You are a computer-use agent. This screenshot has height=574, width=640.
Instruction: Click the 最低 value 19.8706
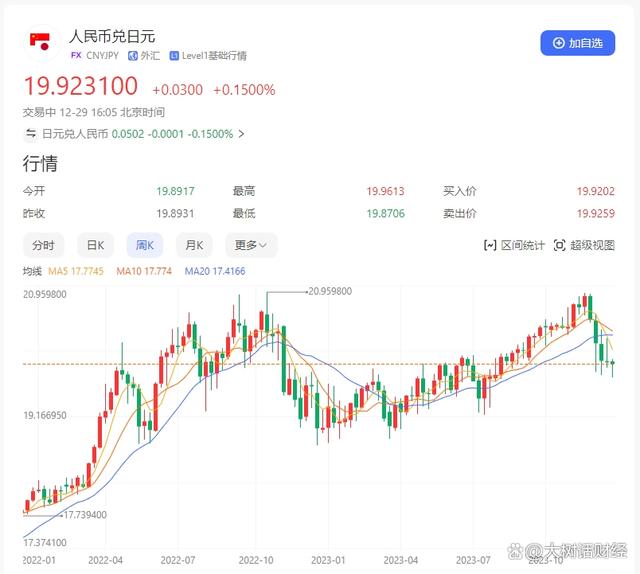385,213
